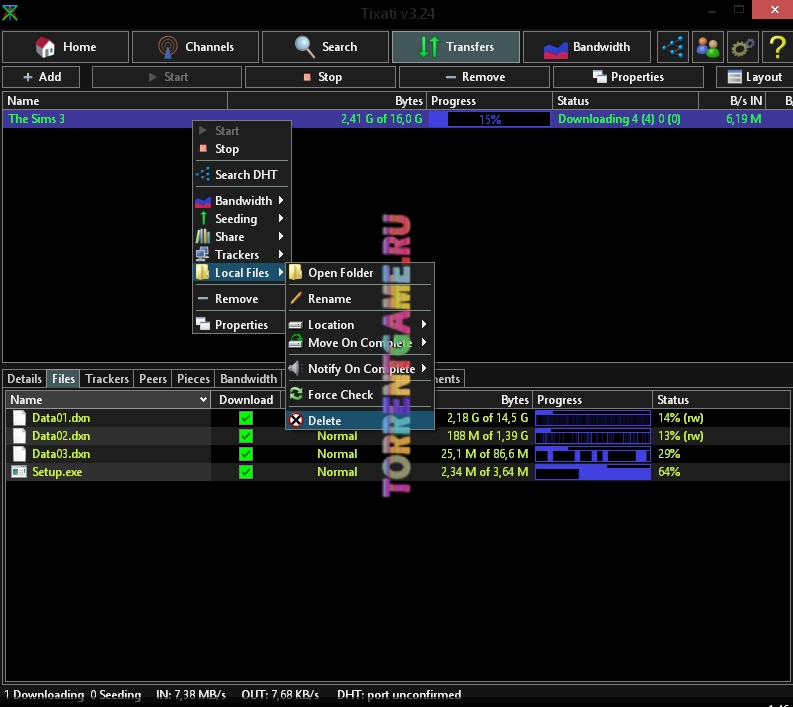Image resolution: width=793 pixels, height=707 pixels.
Task: Expand Move On Complete submenu
Action: click(360, 343)
